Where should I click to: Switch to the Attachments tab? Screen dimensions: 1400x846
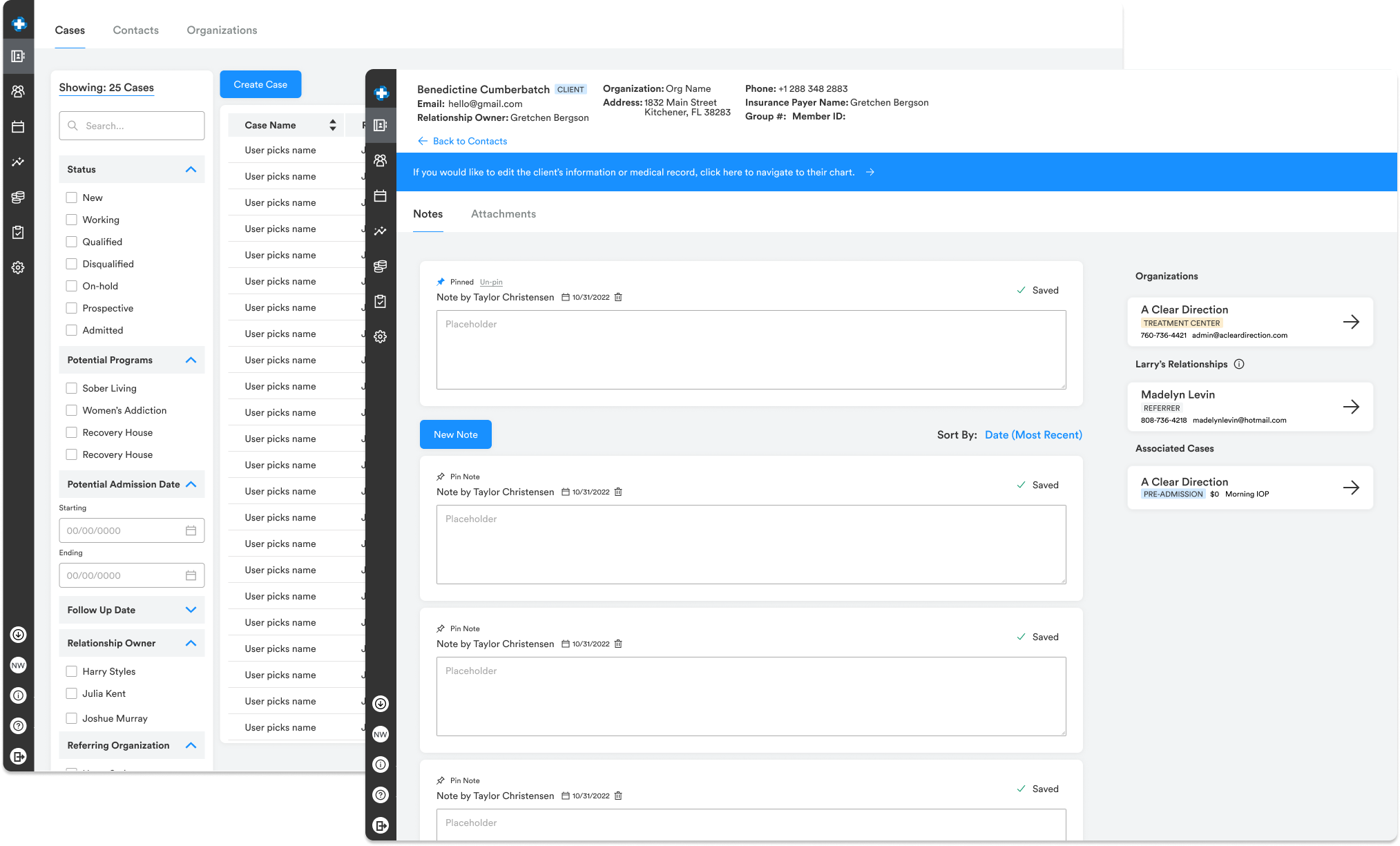pyautogui.click(x=503, y=214)
